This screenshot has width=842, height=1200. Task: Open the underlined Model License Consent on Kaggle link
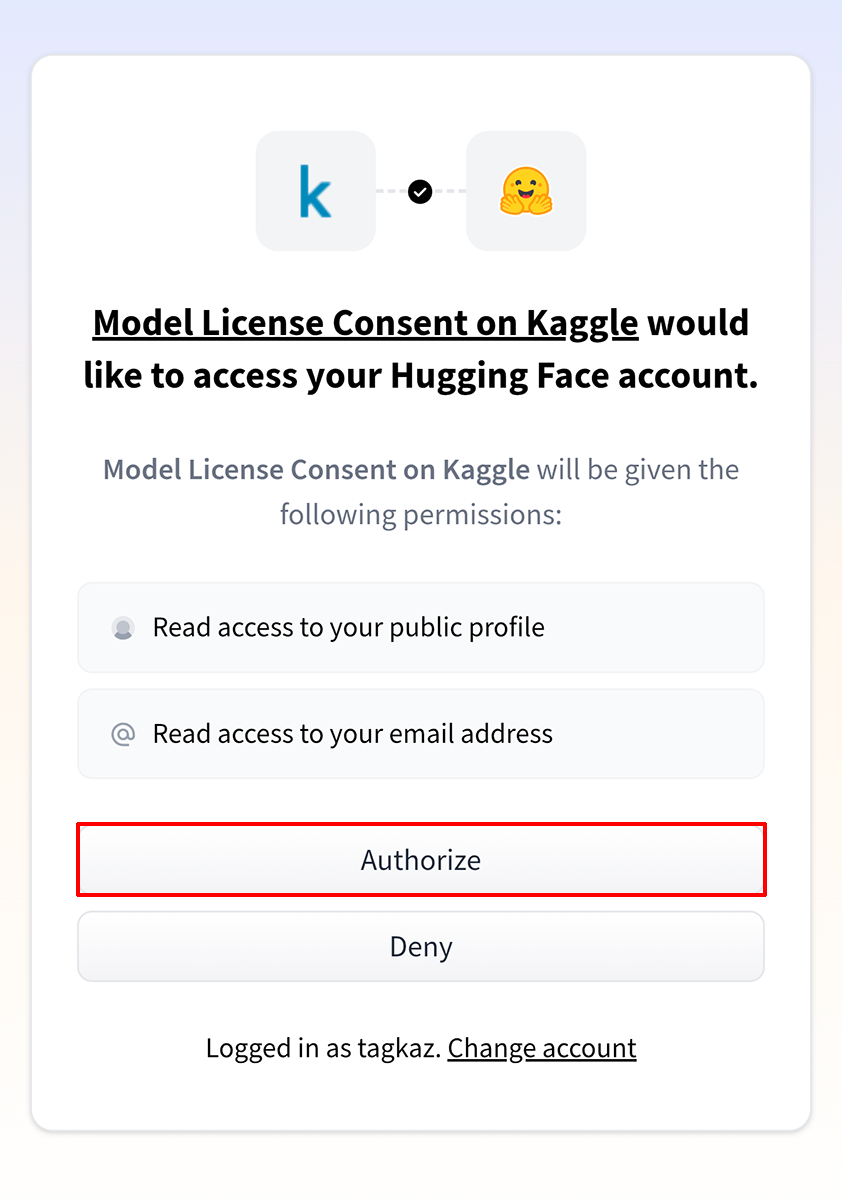(x=365, y=323)
